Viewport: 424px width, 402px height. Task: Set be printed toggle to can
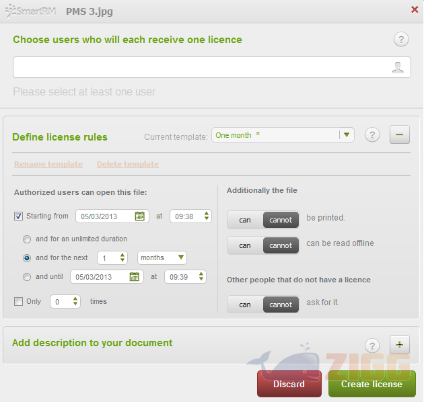click(x=245, y=220)
